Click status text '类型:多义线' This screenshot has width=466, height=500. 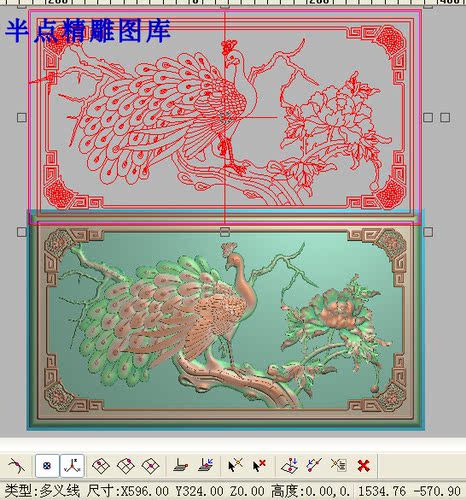(42, 491)
